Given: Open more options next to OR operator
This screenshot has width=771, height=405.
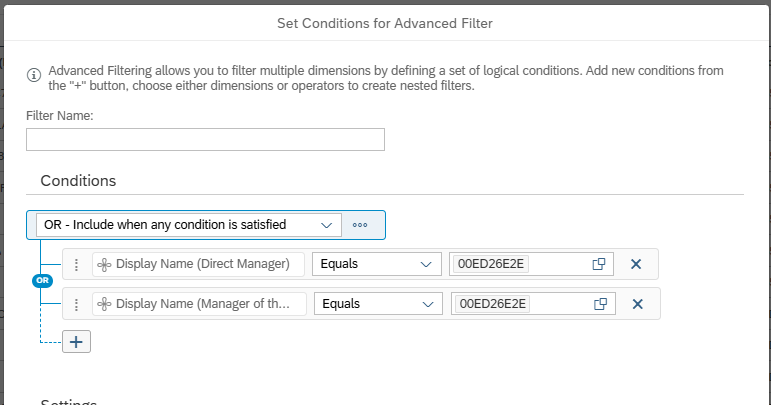Looking at the screenshot, I should point(360,225).
